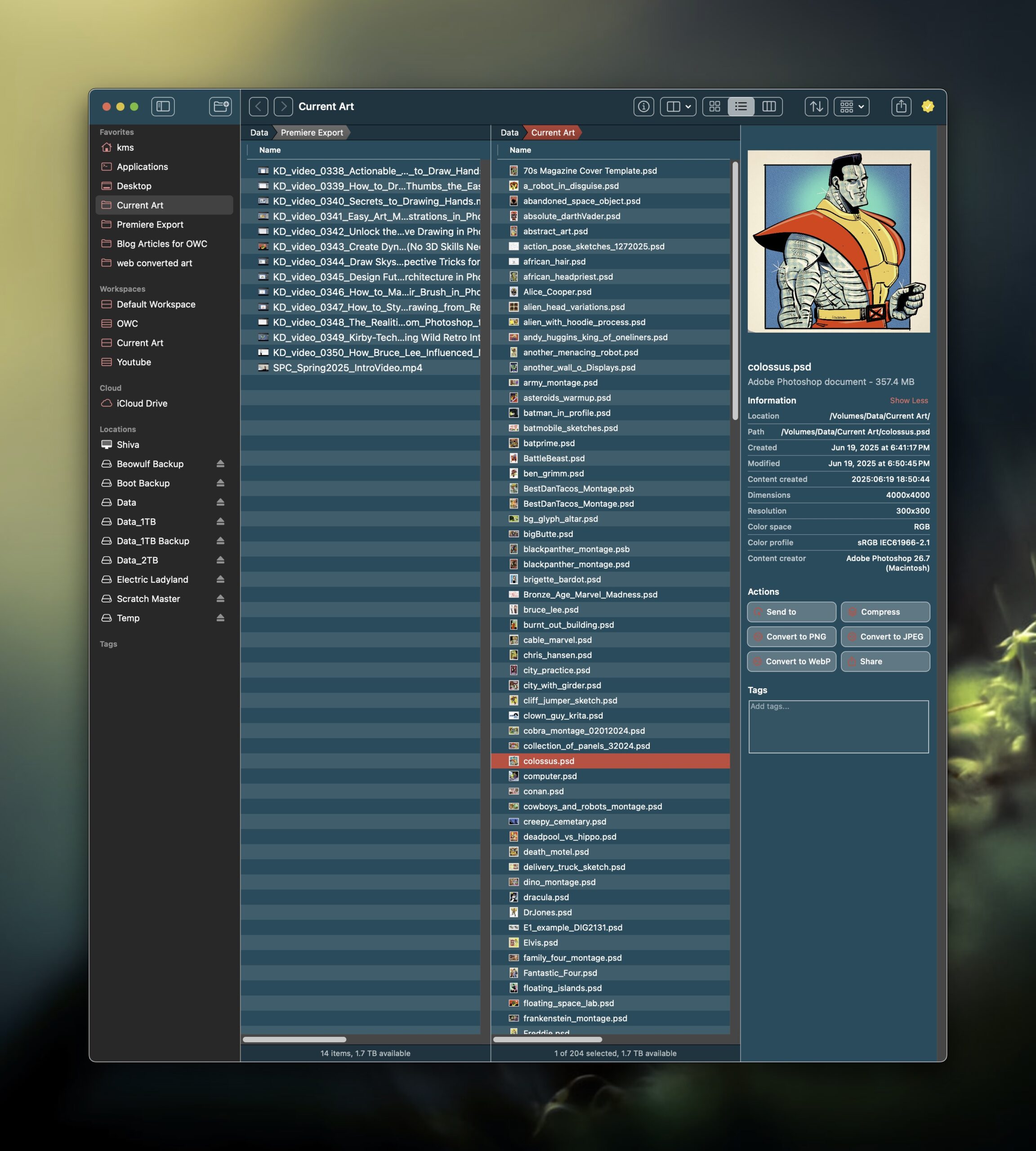Viewport: 1036px width, 1151px height.
Task: Eject the Beowulf Backup volume
Action: (x=220, y=464)
